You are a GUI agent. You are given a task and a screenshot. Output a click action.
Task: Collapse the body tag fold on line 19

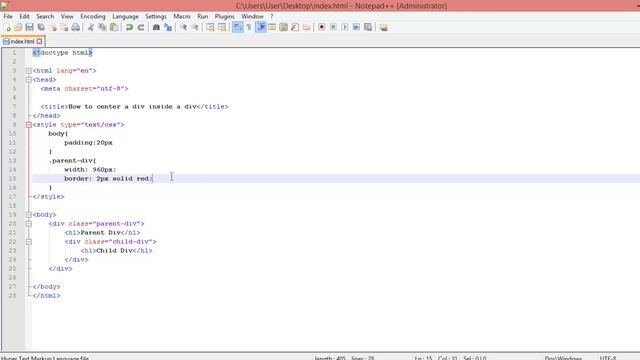click(x=29, y=215)
